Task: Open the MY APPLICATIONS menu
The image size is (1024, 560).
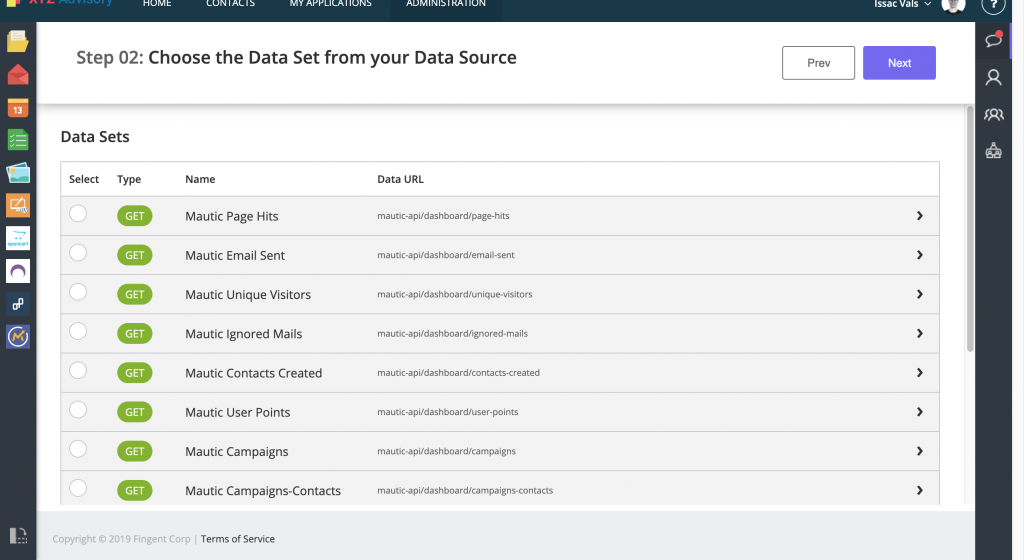Action: (x=330, y=4)
